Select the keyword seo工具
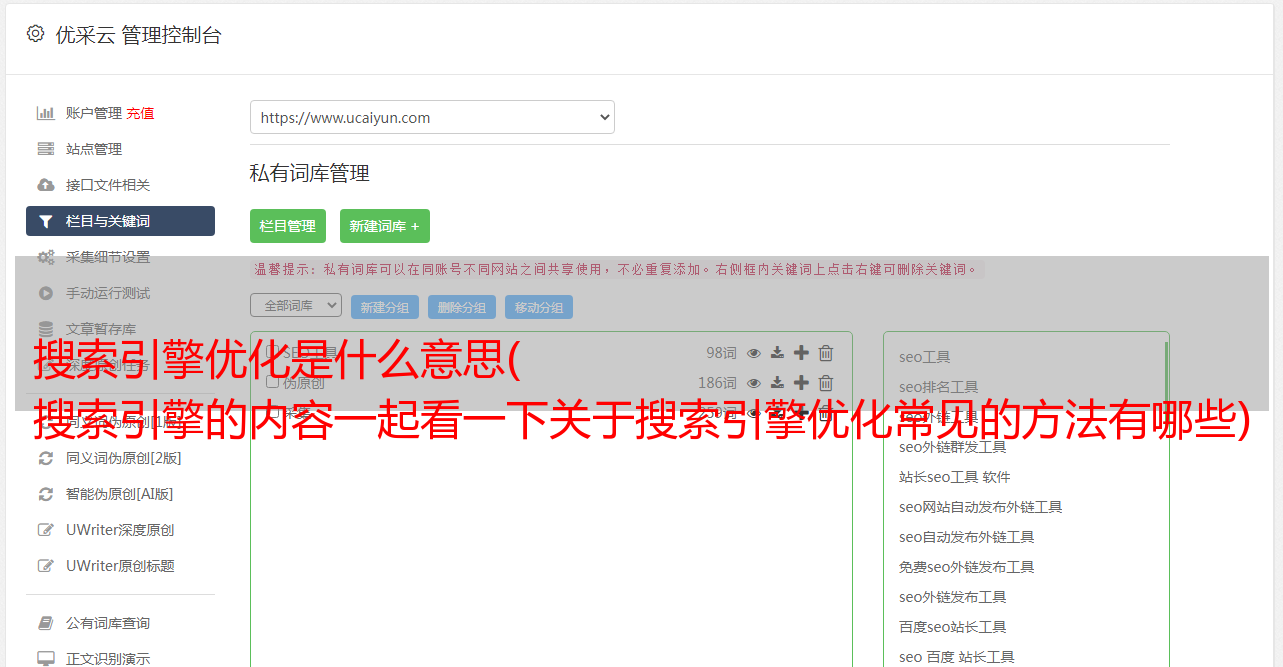 pos(925,357)
